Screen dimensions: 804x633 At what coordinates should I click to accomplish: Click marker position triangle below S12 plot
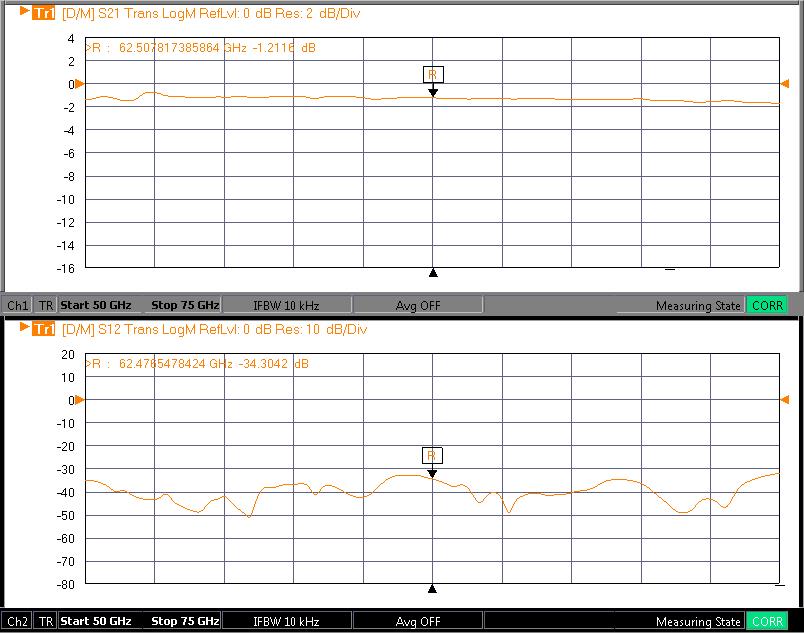[x=433, y=588]
